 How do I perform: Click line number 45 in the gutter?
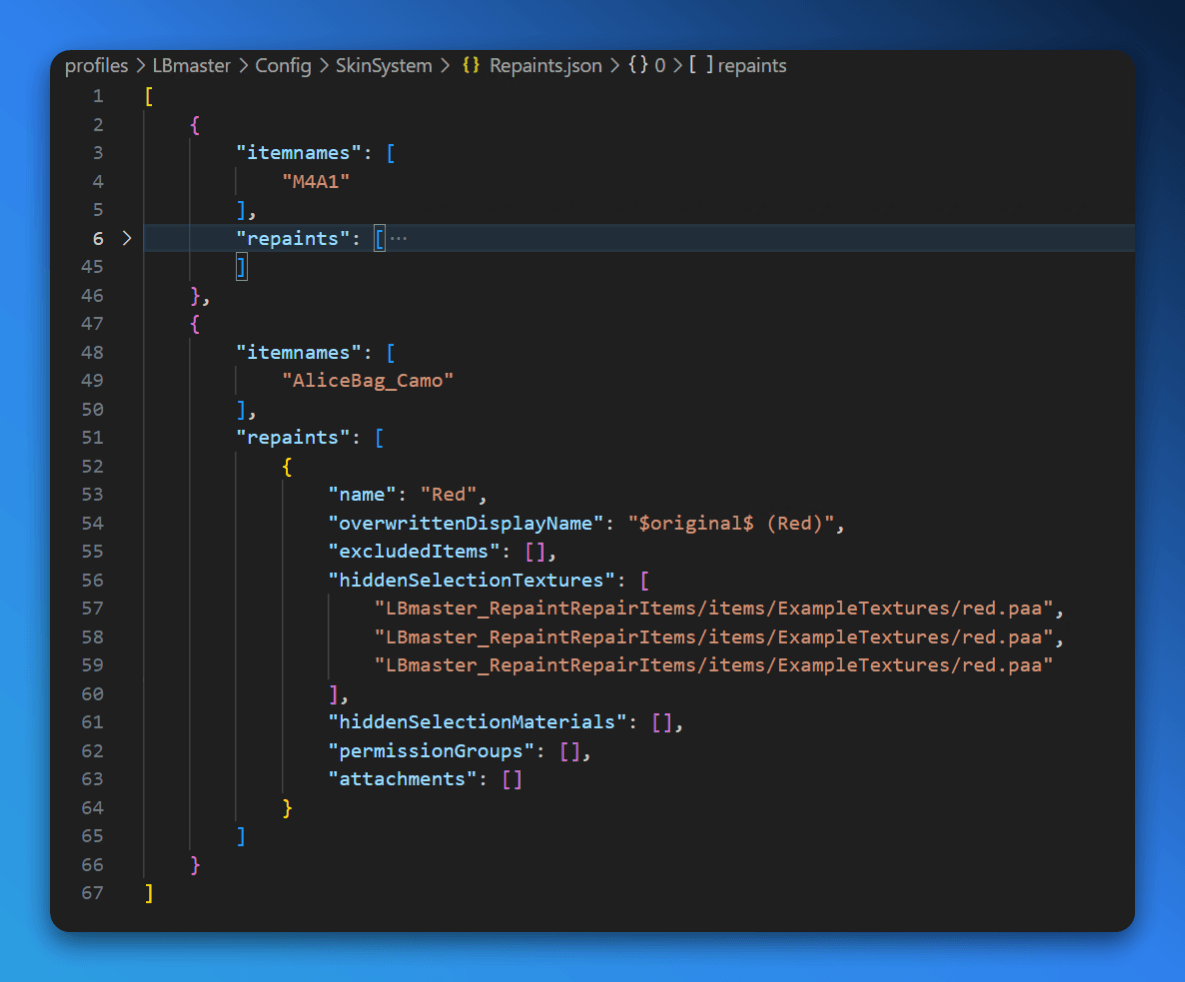(x=92, y=267)
